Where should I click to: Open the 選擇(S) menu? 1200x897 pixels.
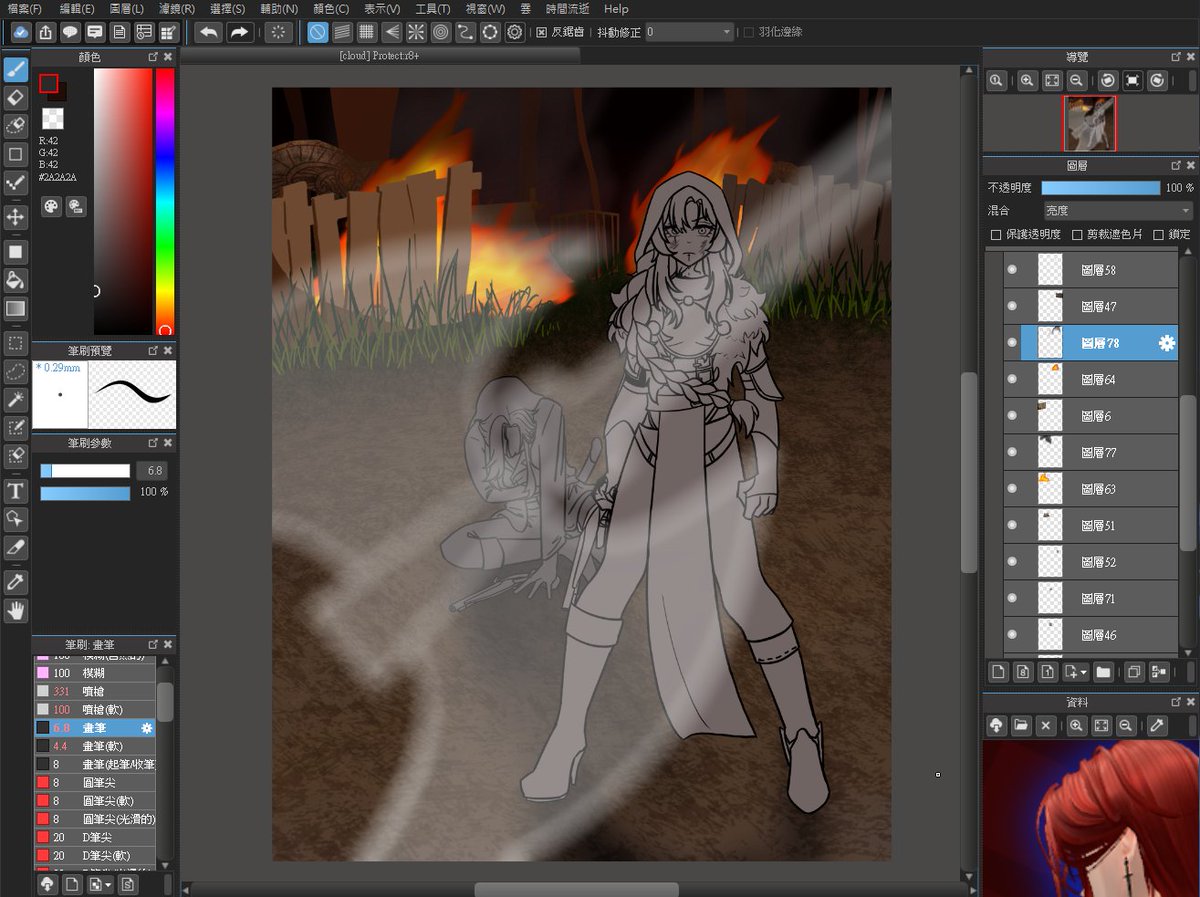point(226,8)
